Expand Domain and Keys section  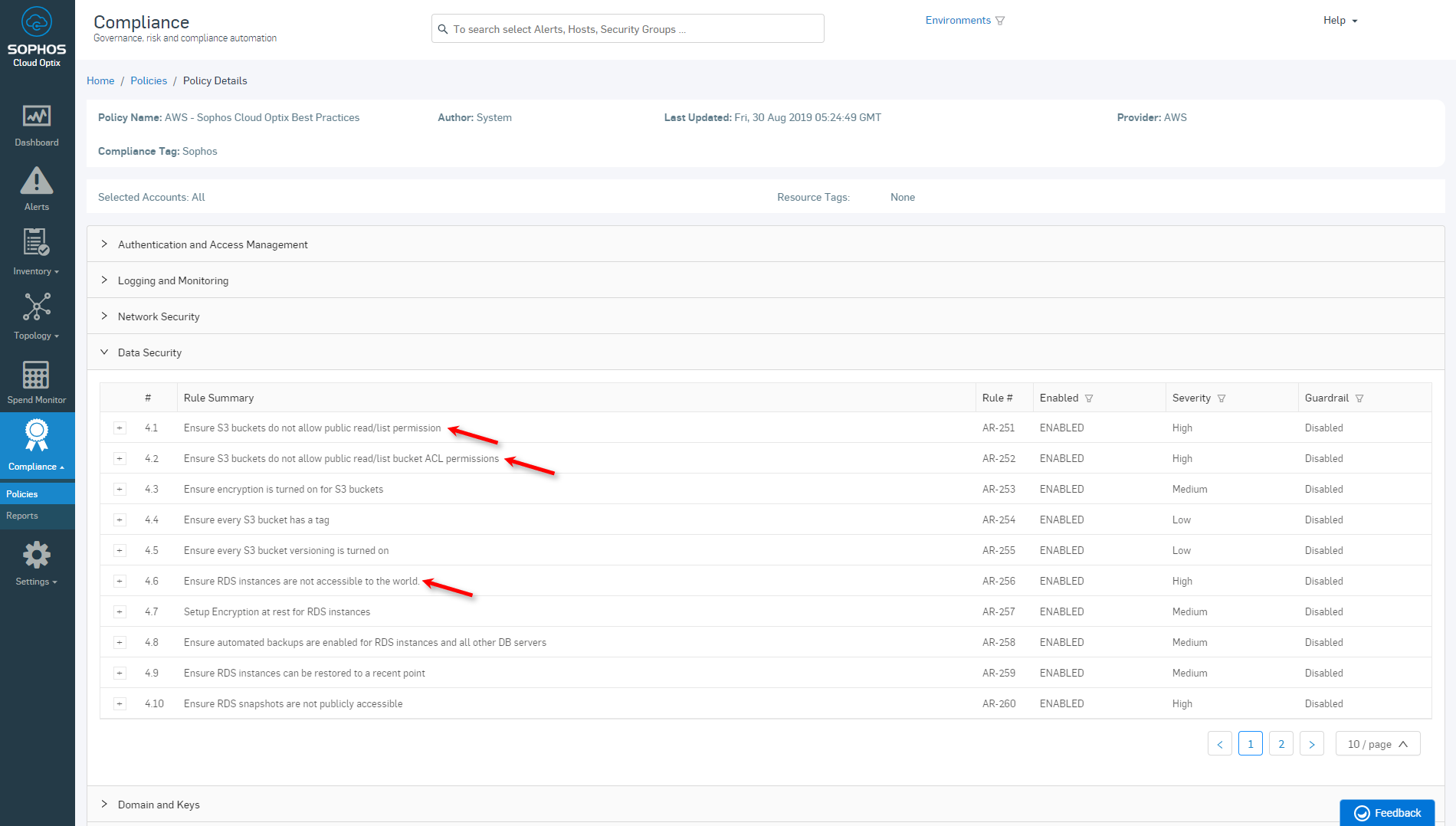point(766,805)
